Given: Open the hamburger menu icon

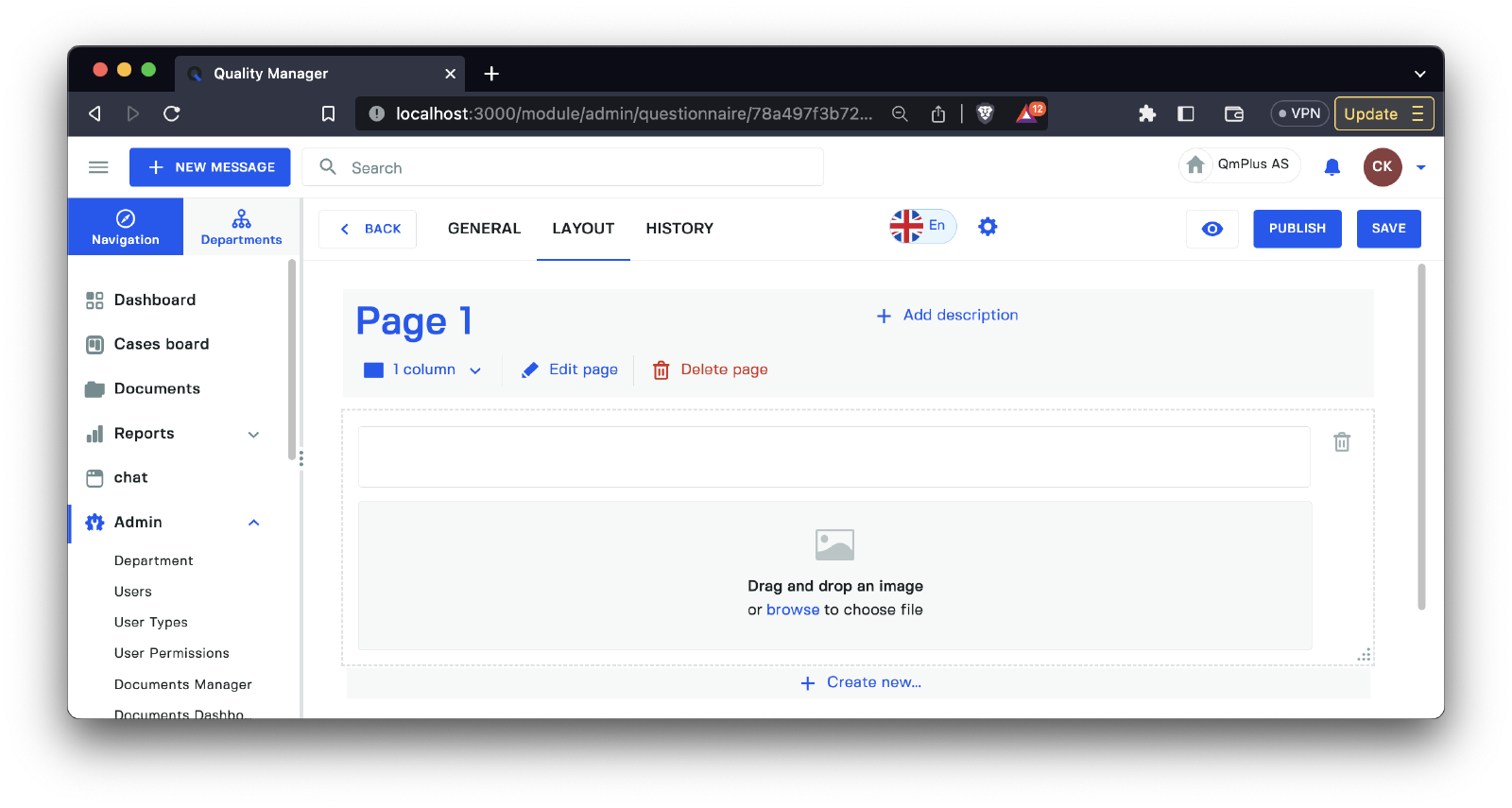Looking at the screenshot, I should [x=98, y=167].
